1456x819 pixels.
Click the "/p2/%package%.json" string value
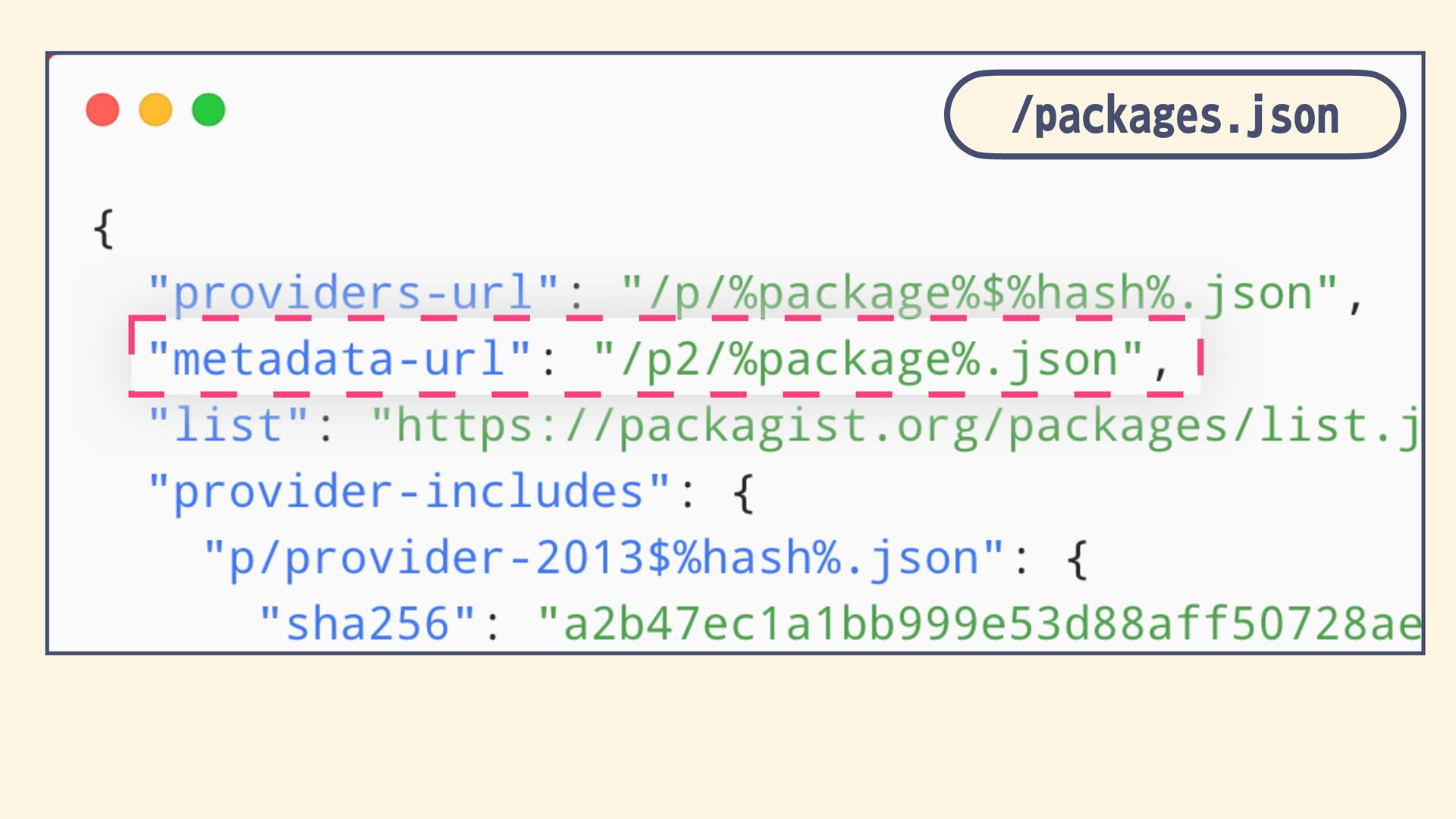pos(868,358)
